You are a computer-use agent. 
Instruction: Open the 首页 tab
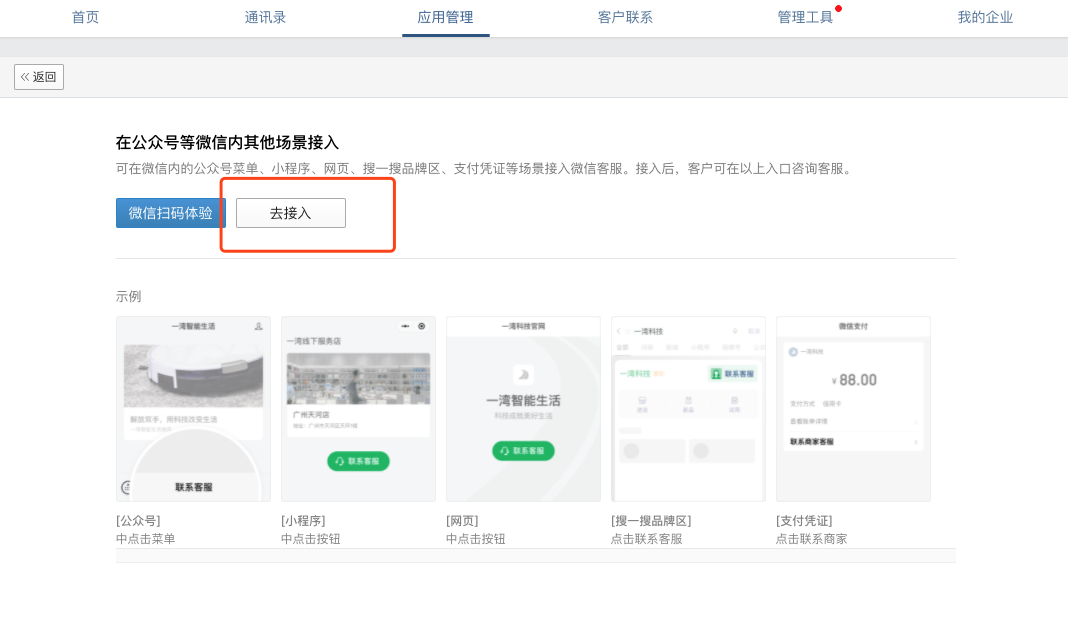click(85, 17)
